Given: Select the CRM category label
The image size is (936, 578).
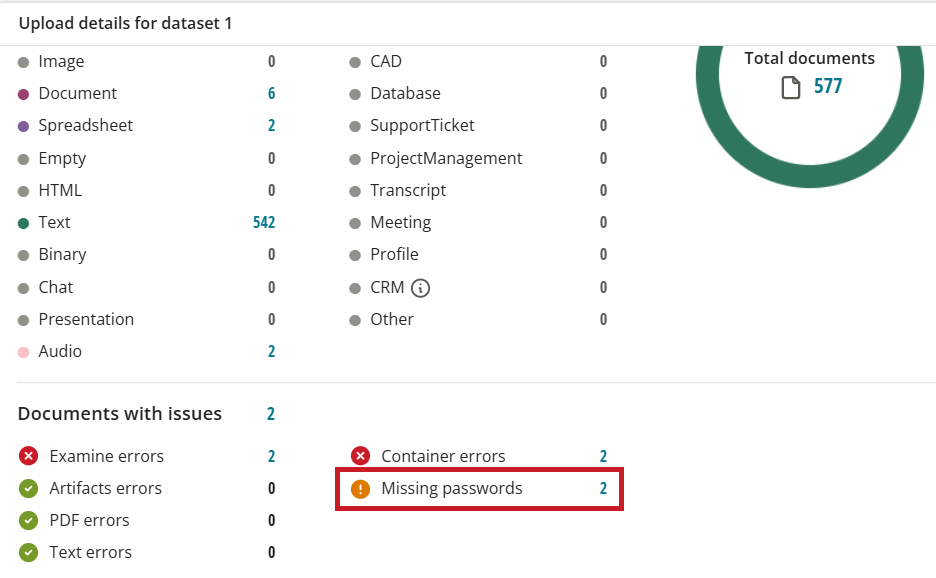Looking at the screenshot, I should click(387, 287).
